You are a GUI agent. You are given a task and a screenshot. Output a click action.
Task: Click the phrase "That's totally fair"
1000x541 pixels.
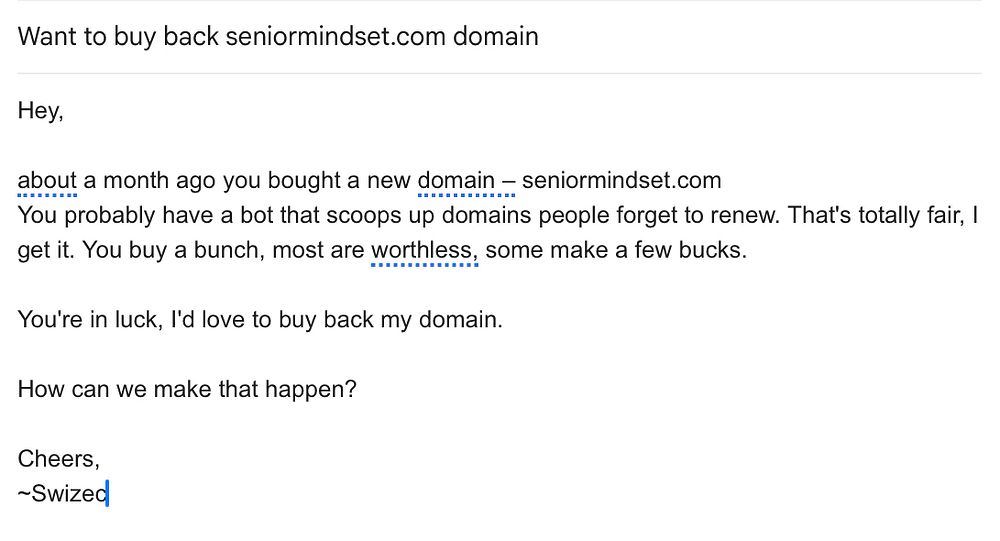[876, 216]
